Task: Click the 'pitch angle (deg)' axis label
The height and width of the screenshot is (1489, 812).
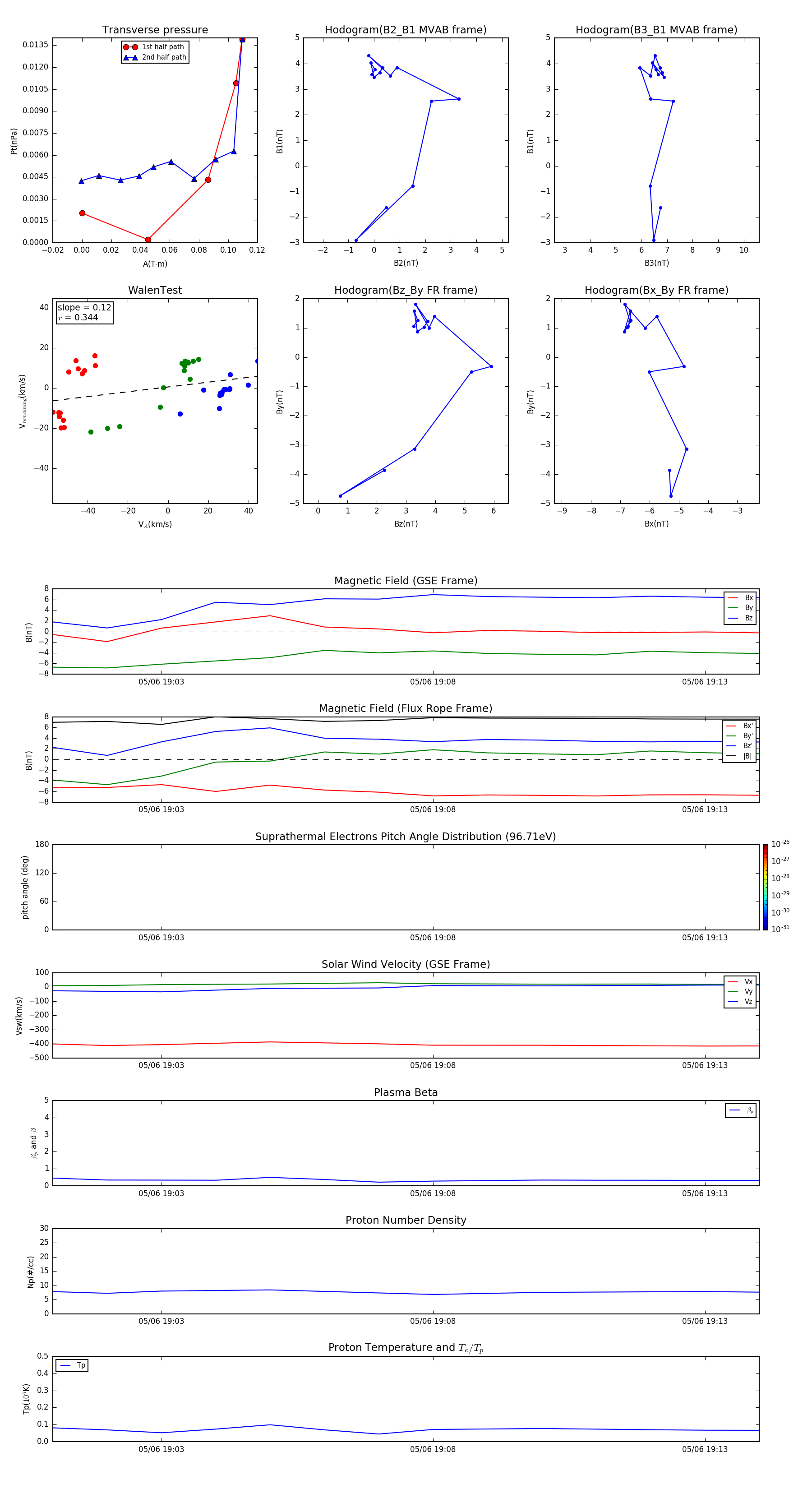Action: point(25,887)
